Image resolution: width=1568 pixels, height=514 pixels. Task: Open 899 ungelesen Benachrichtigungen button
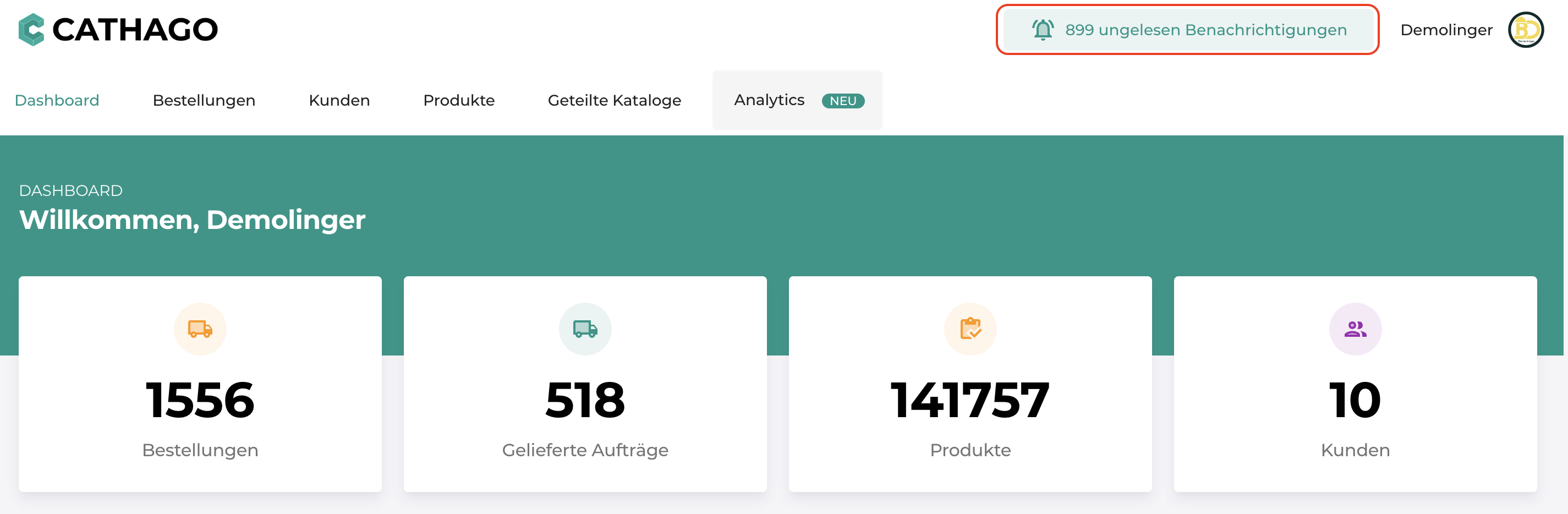1188,30
